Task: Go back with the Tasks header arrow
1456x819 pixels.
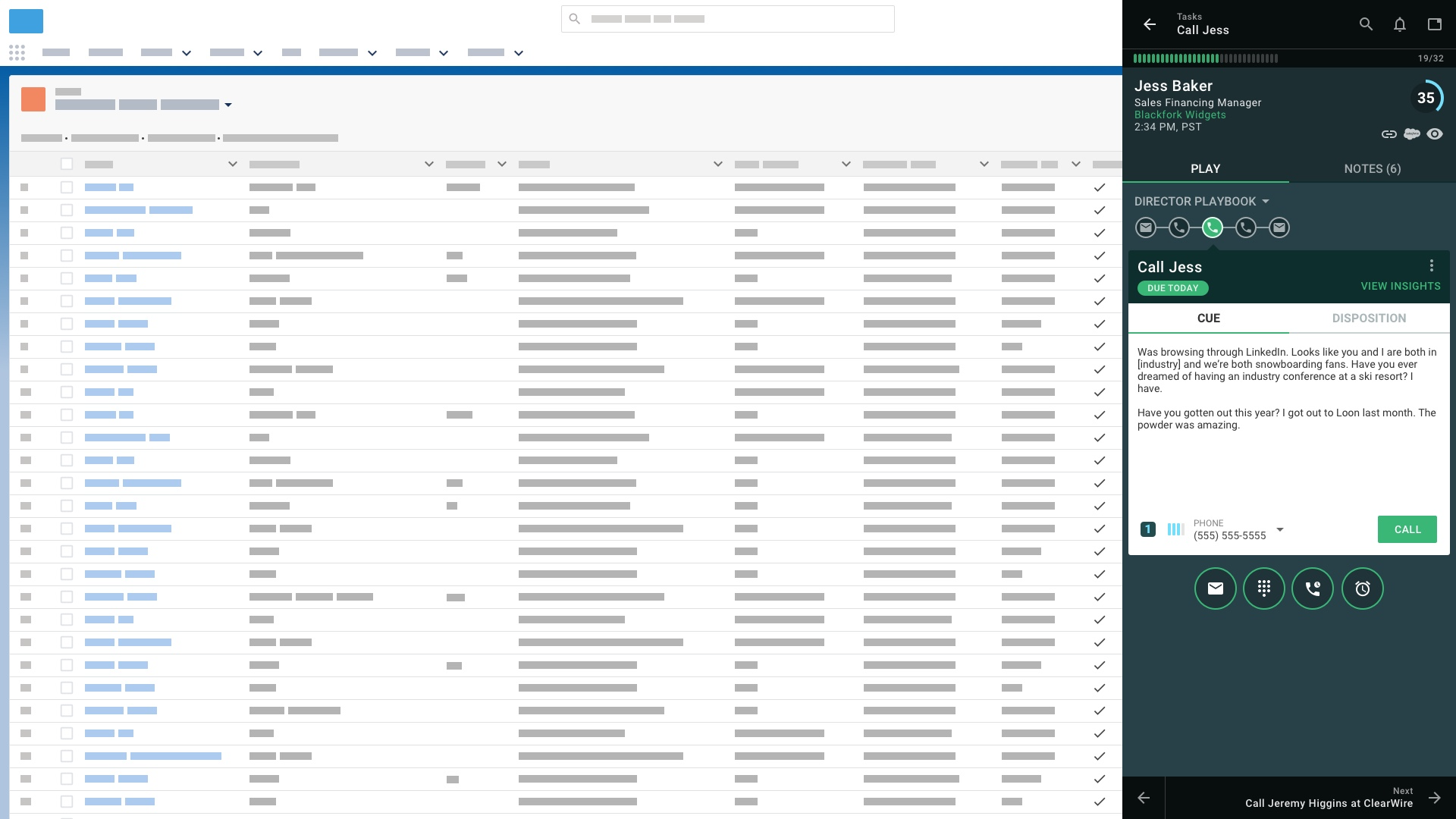Action: (x=1150, y=24)
